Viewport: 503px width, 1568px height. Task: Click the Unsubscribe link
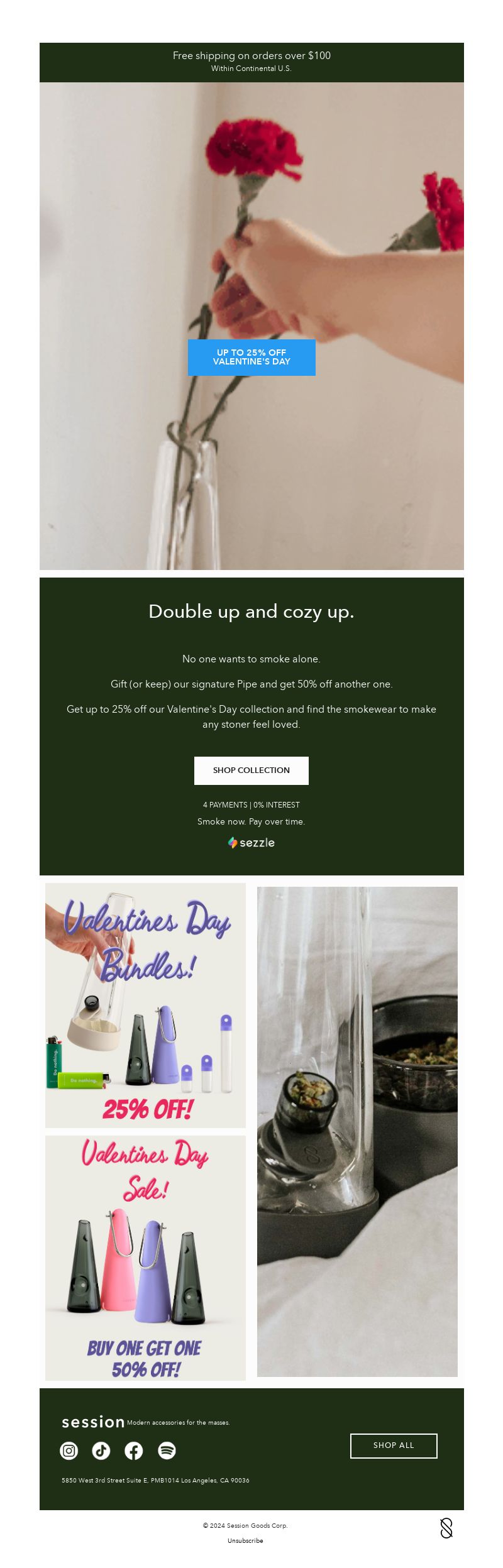click(x=245, y=1540)
